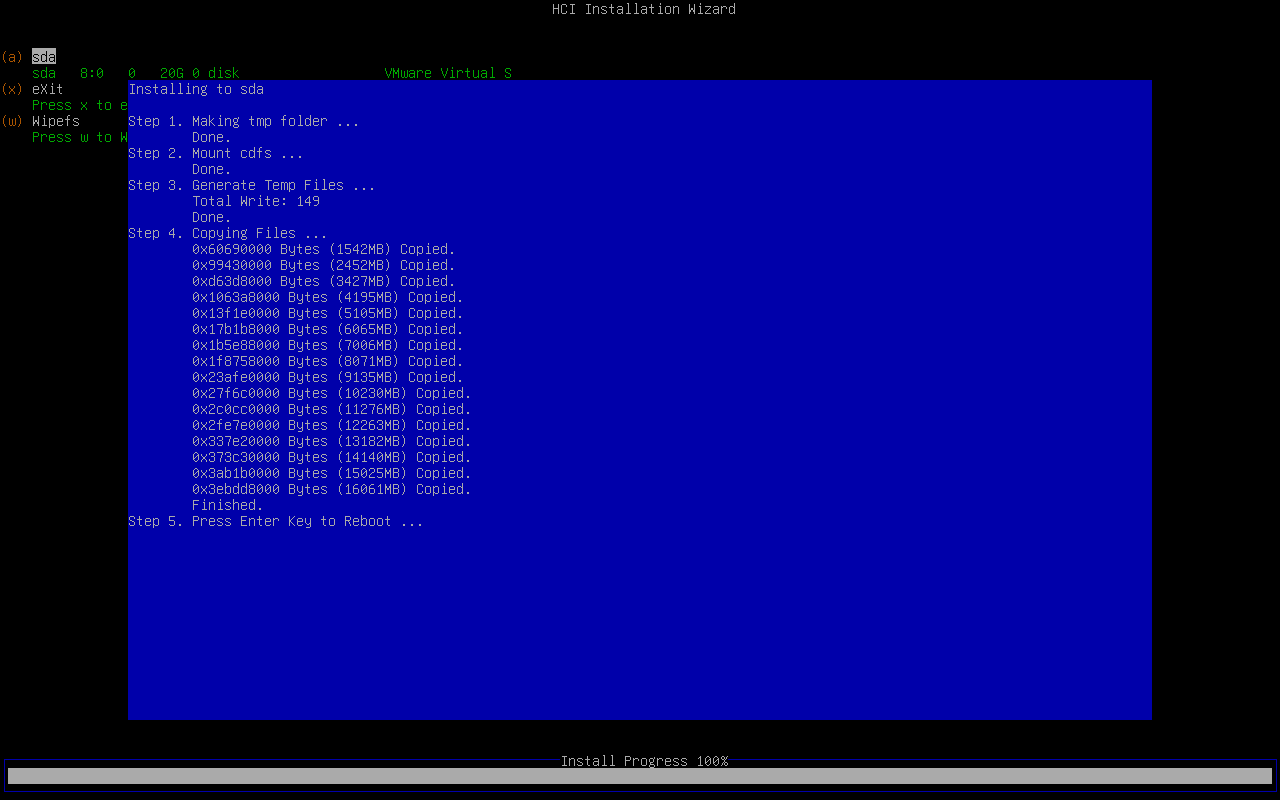
Task: Click the (w) shortcut key marker
Action: pyautogui.click(x=12, y=121)
